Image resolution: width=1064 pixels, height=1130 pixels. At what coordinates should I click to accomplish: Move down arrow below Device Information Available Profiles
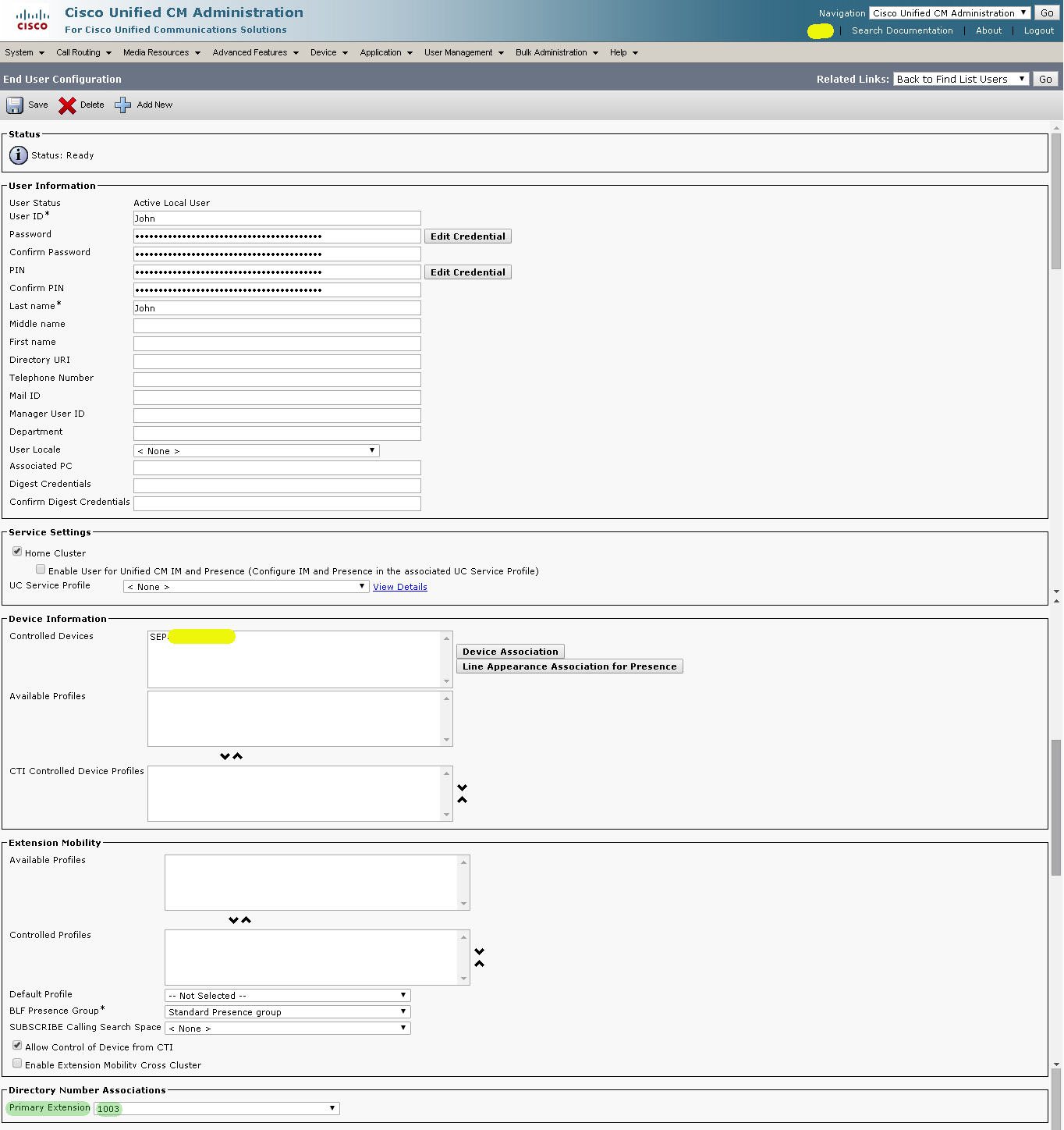coord(225,756)
